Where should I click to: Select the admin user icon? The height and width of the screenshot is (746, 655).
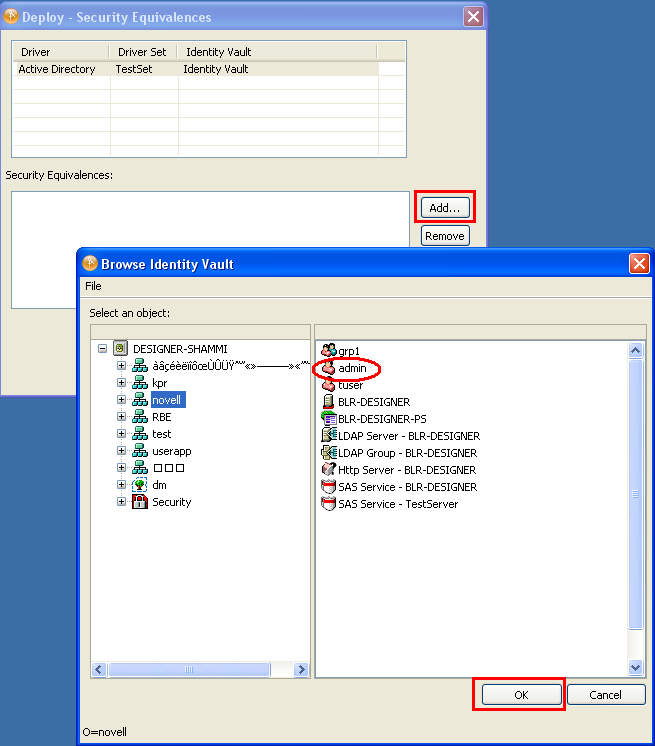(x=328, y=368)
